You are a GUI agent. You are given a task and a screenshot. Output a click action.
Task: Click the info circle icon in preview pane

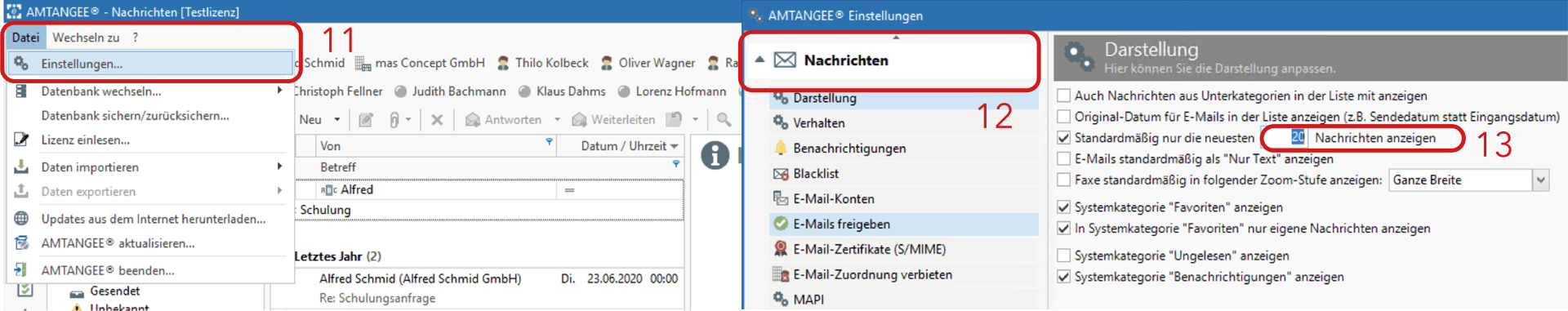tap(715, 155)
